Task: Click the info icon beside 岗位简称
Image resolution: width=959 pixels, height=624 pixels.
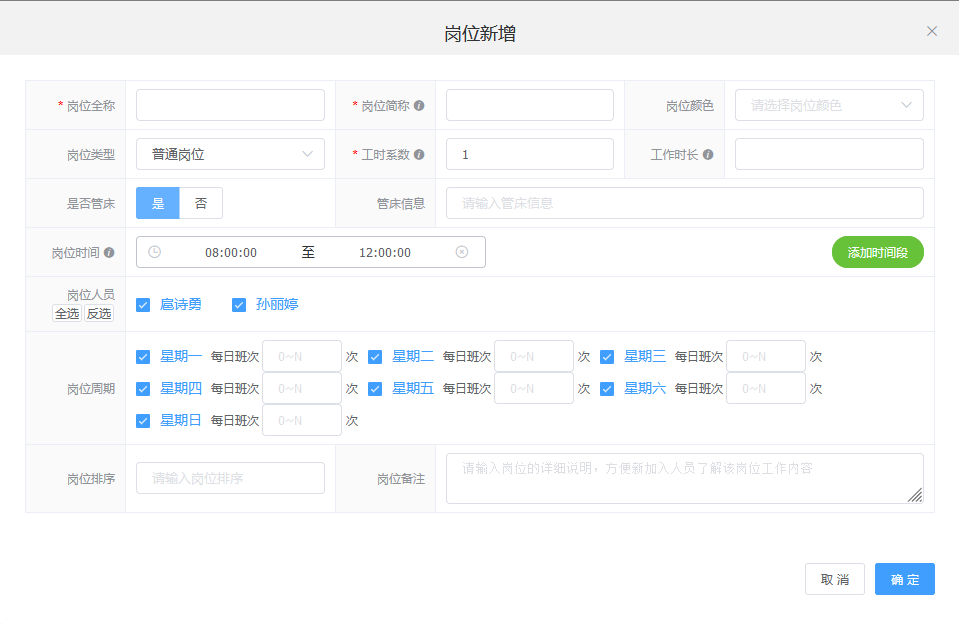Action: pyautogui.click(x=419, y=106)
